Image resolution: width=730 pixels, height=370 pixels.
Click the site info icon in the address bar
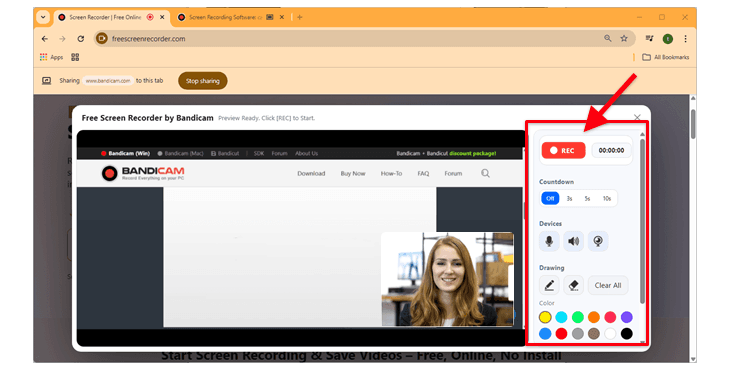(x=102, y=39)
